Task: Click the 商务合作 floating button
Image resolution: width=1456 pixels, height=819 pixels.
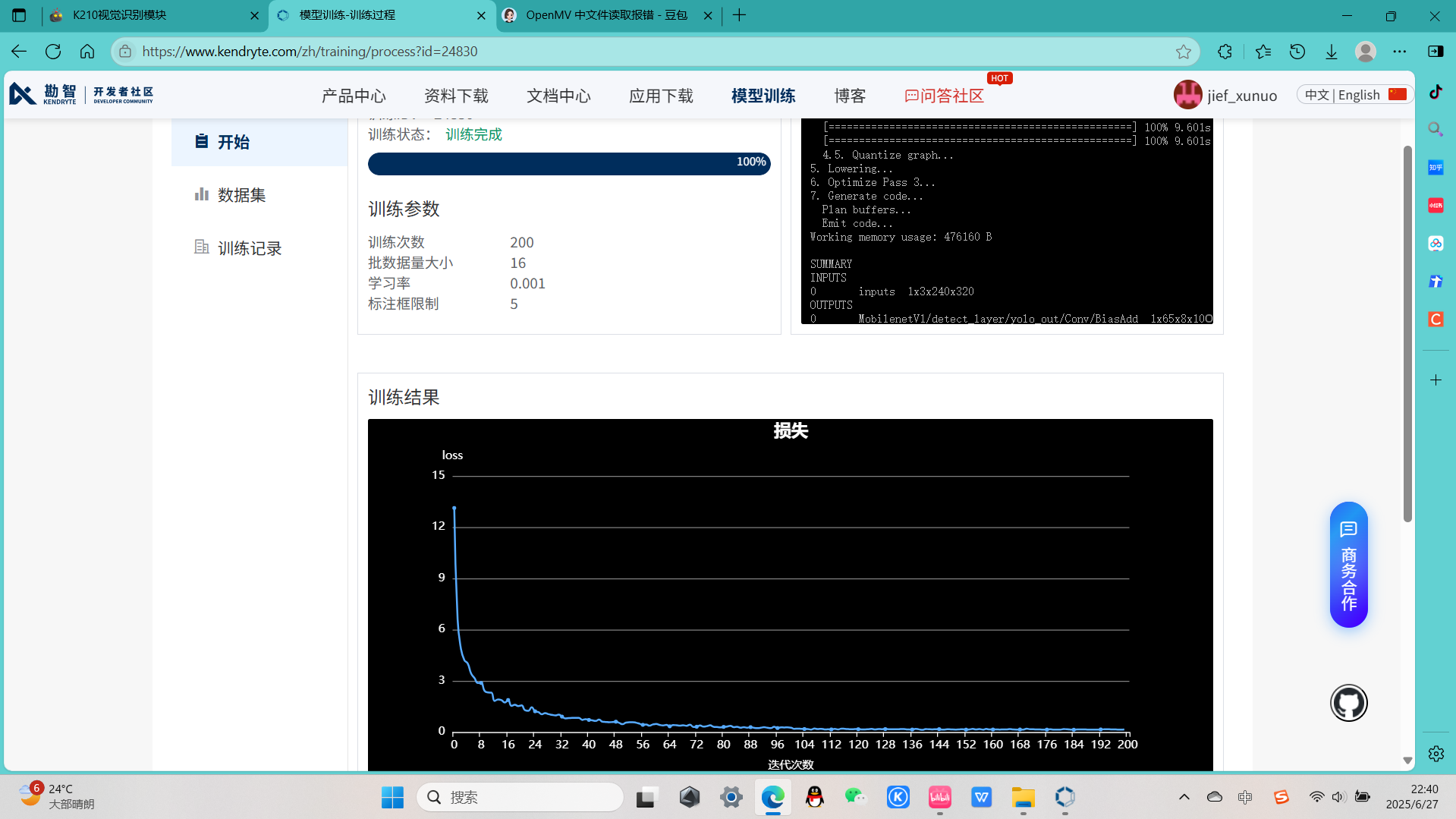Action: click(x=1348, y=565)
